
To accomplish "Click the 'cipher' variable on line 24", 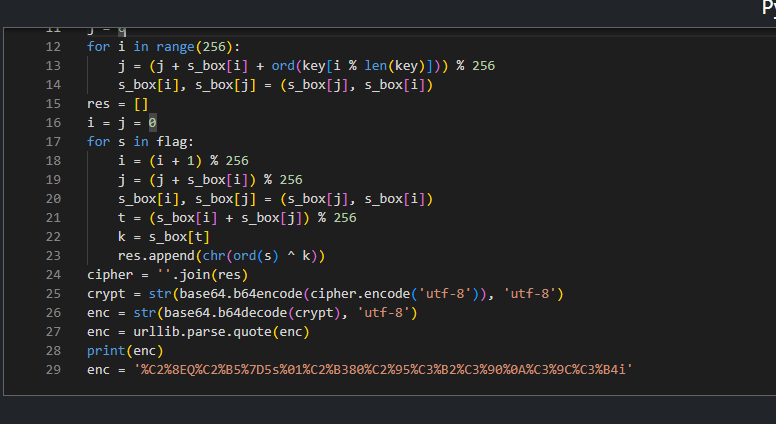I will point(110,275).
